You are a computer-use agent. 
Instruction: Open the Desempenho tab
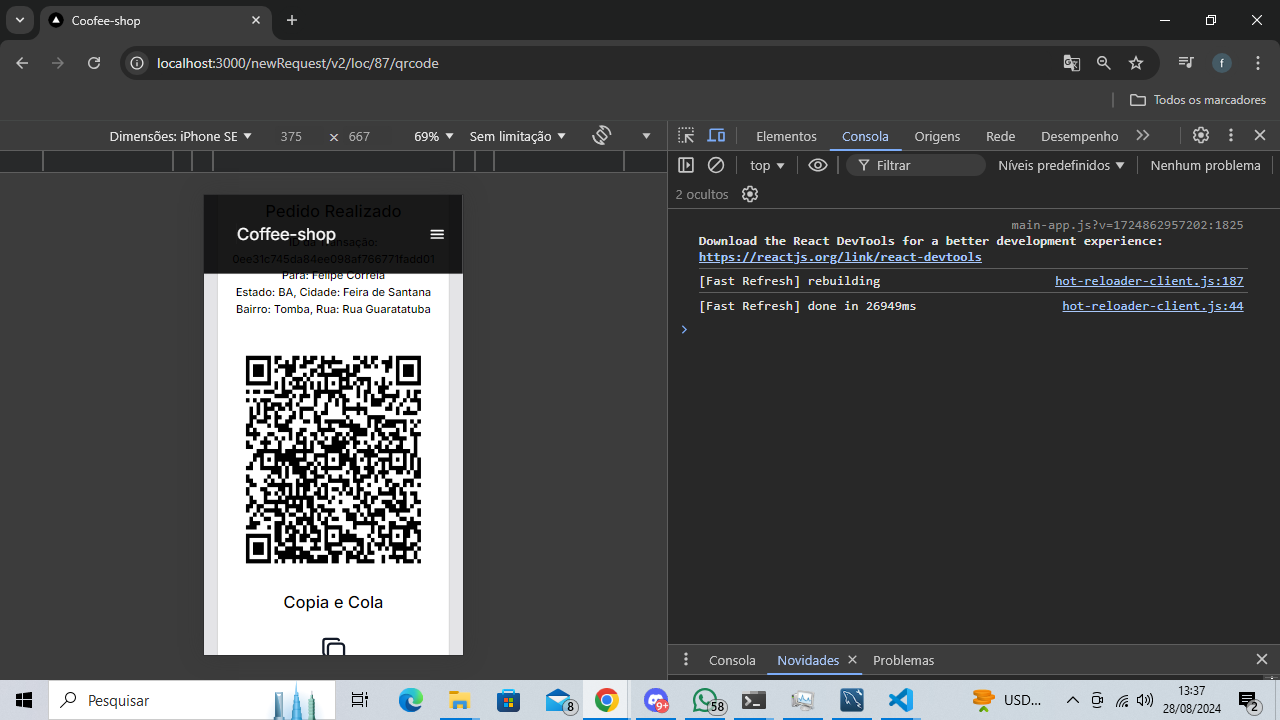click(1079, 136)
